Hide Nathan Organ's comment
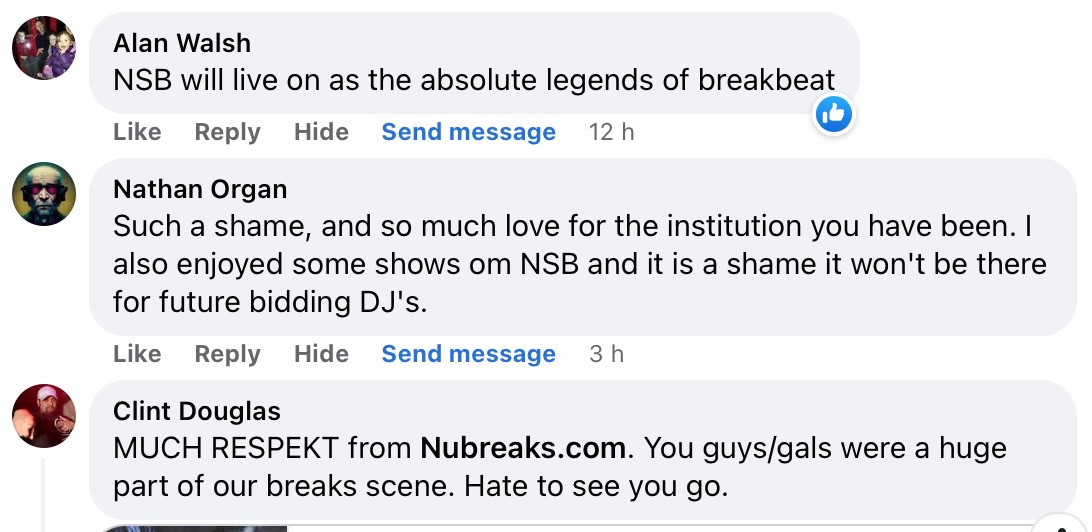 (x=321, y=354)
